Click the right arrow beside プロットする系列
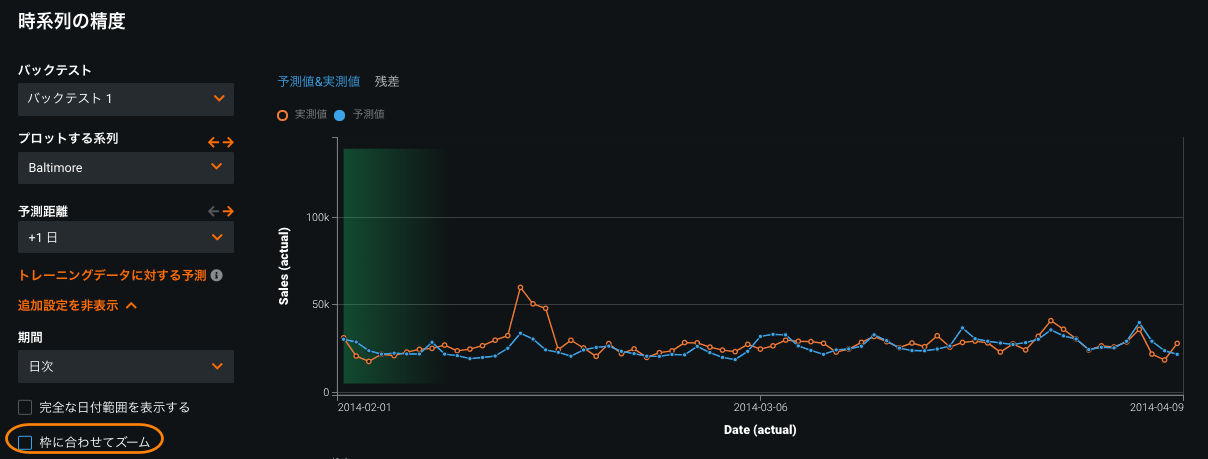Image resolution: width=1208 pixels, height=459 pixels. click(228, 142)
